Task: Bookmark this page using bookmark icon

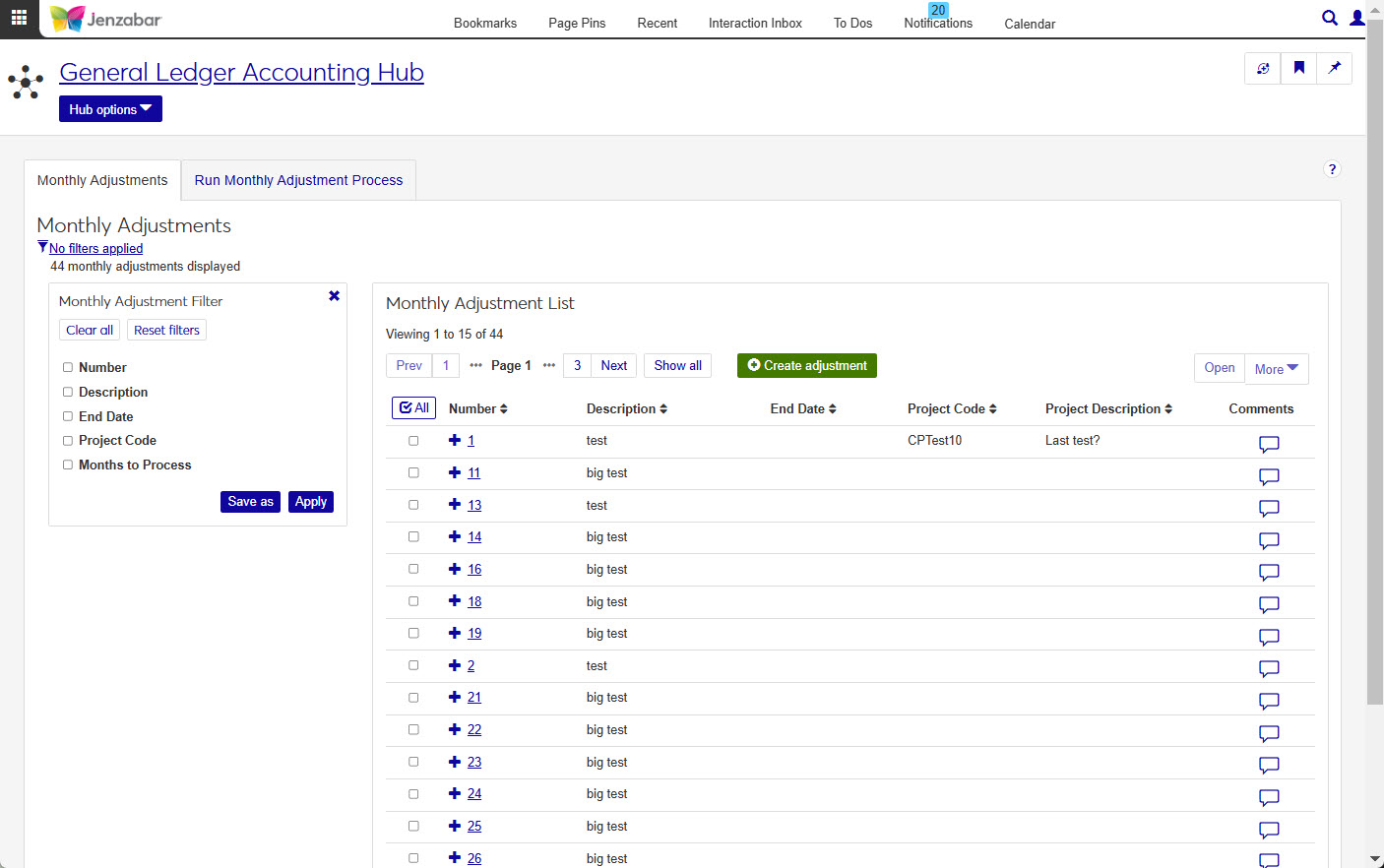Action: [x=1298, y=68]
